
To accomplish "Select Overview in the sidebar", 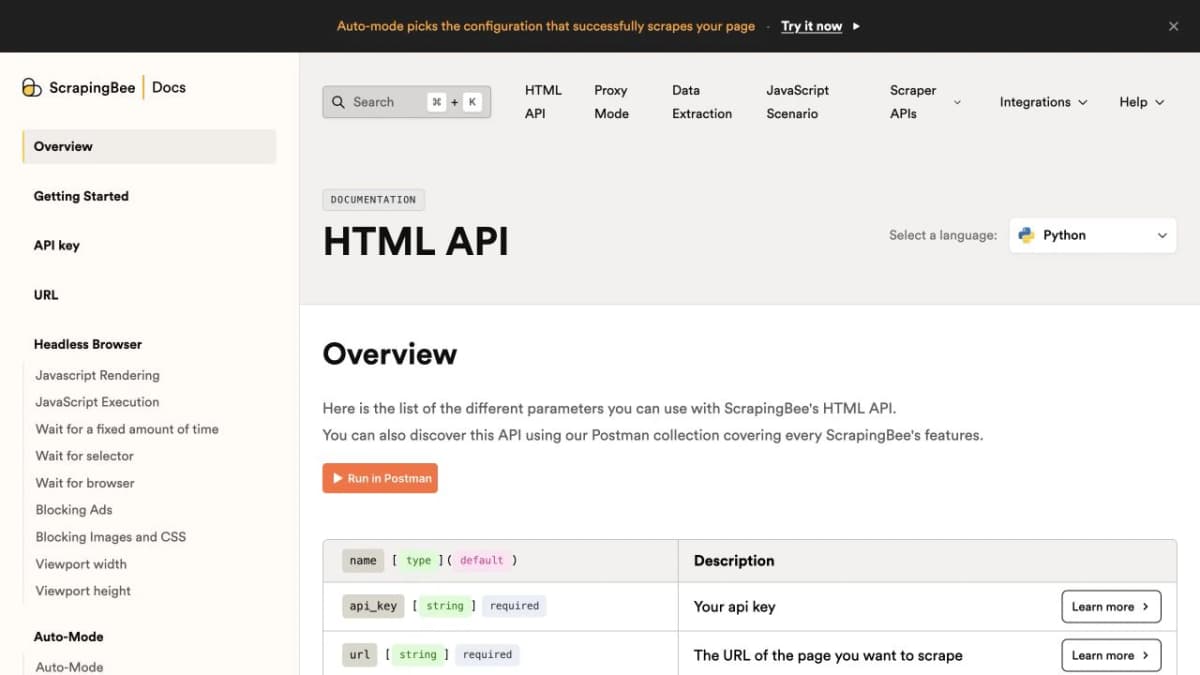I will [x=149, y=146].
